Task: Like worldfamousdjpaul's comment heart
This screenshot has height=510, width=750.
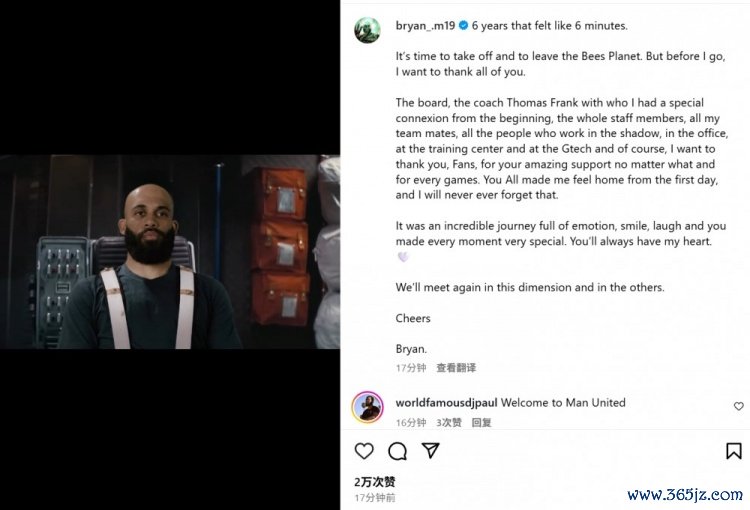Action: [739, 406]
